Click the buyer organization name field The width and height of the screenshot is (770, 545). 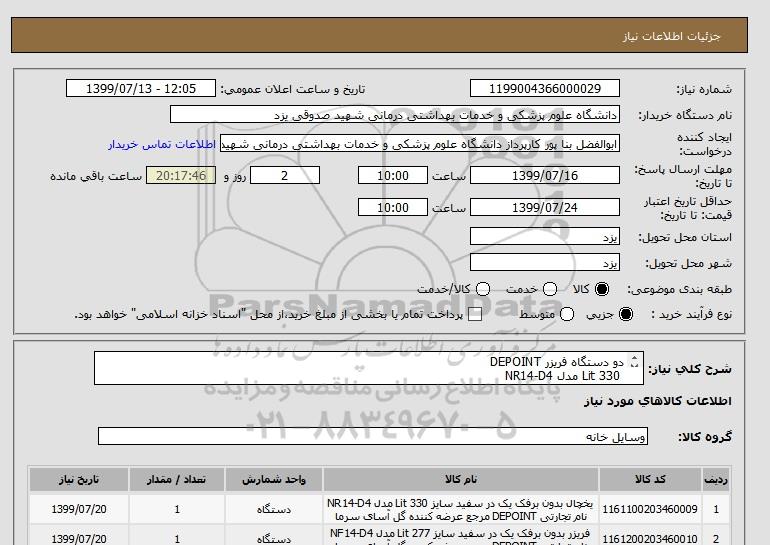395,115
